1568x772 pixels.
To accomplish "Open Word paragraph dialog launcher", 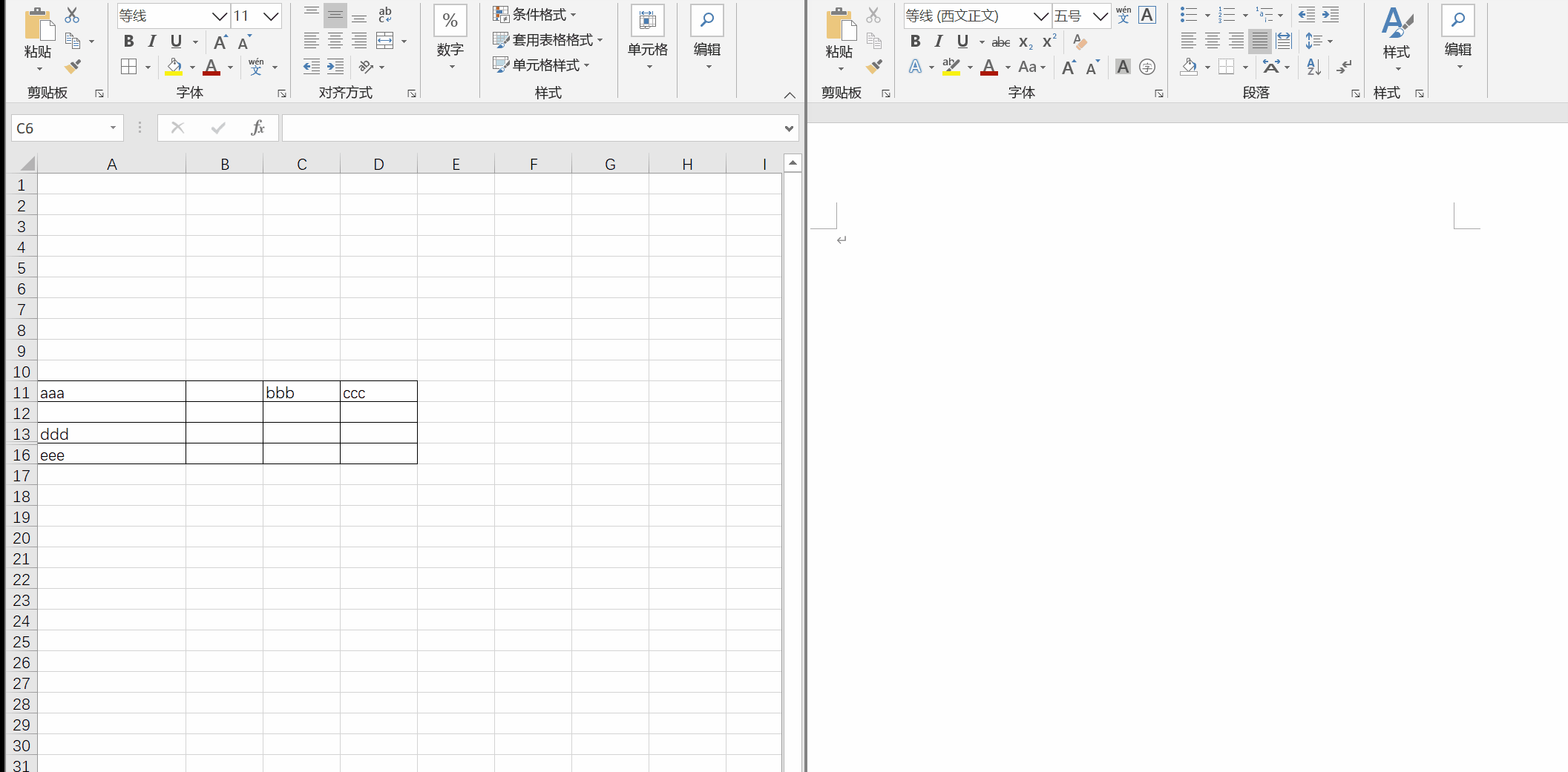I will click(x=1355, y=94).
